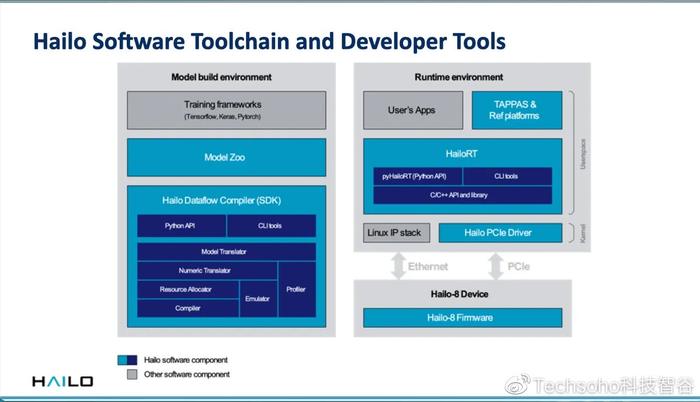Select CLI tools inside HailoRT
Viewport: 700px width, 402px height.
click(x=508, y=176)
